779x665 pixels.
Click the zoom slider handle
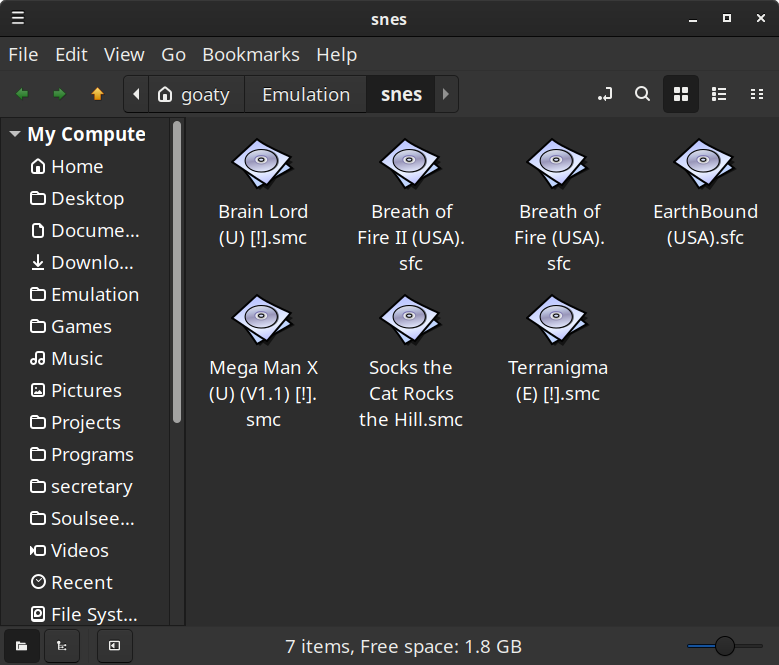point(725,646)
